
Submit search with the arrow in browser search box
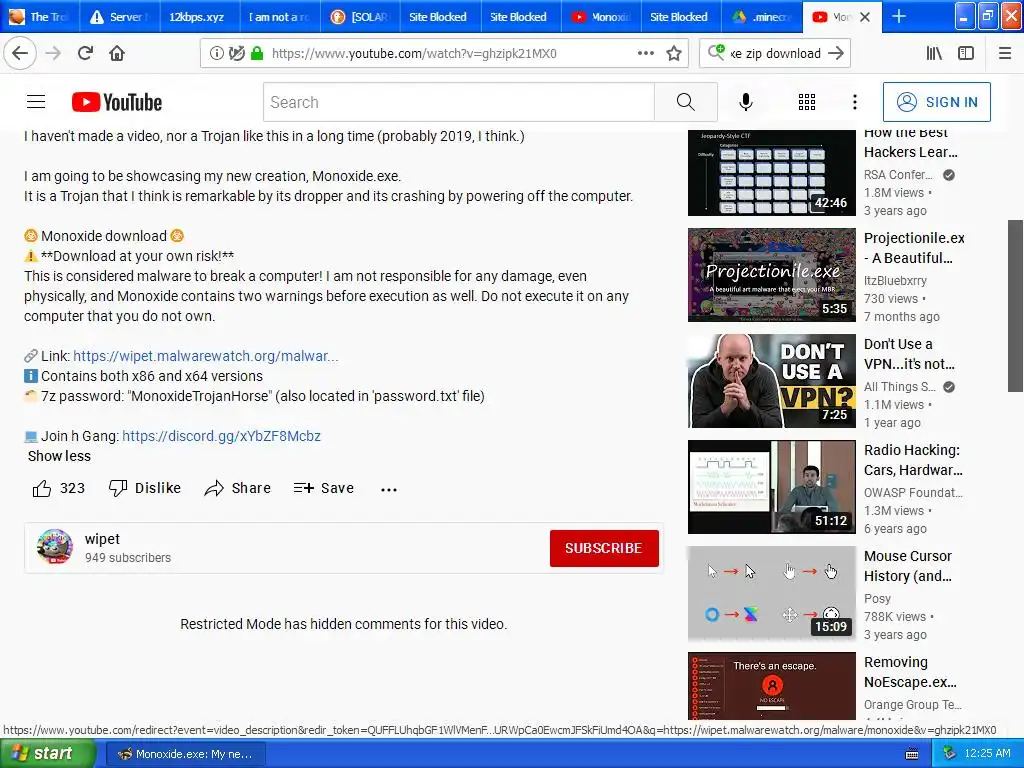pyautogui.click(x=836, y=54)
